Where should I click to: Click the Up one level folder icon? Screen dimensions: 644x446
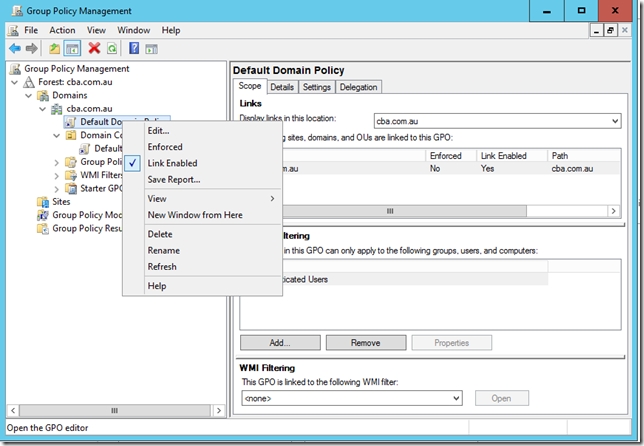pos(54,48)
